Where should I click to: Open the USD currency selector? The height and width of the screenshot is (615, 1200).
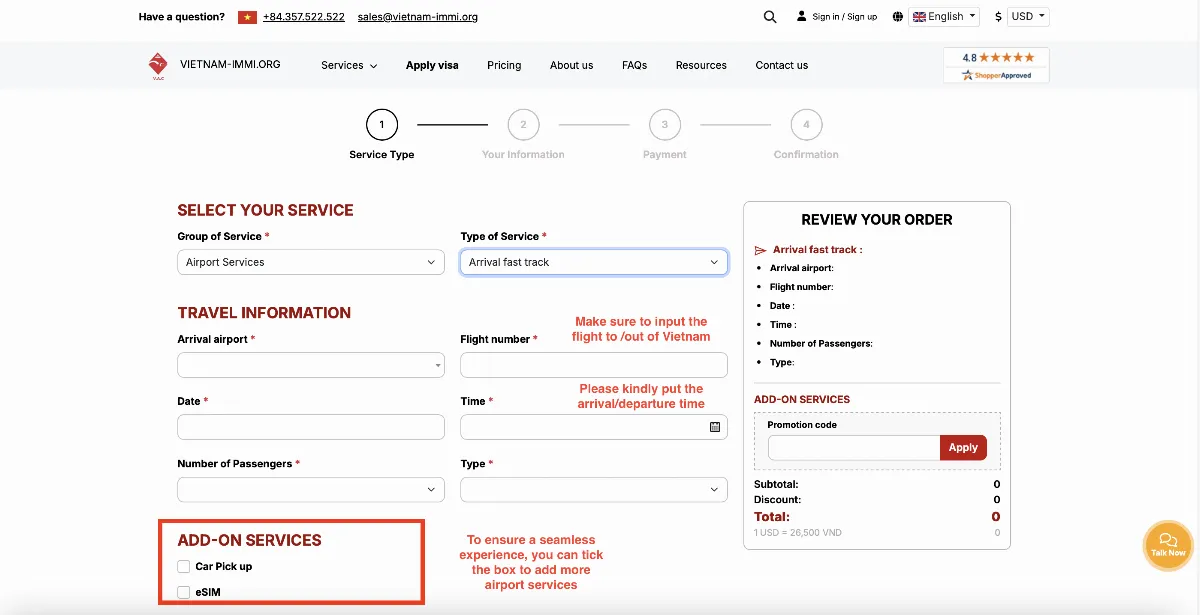1028,17
